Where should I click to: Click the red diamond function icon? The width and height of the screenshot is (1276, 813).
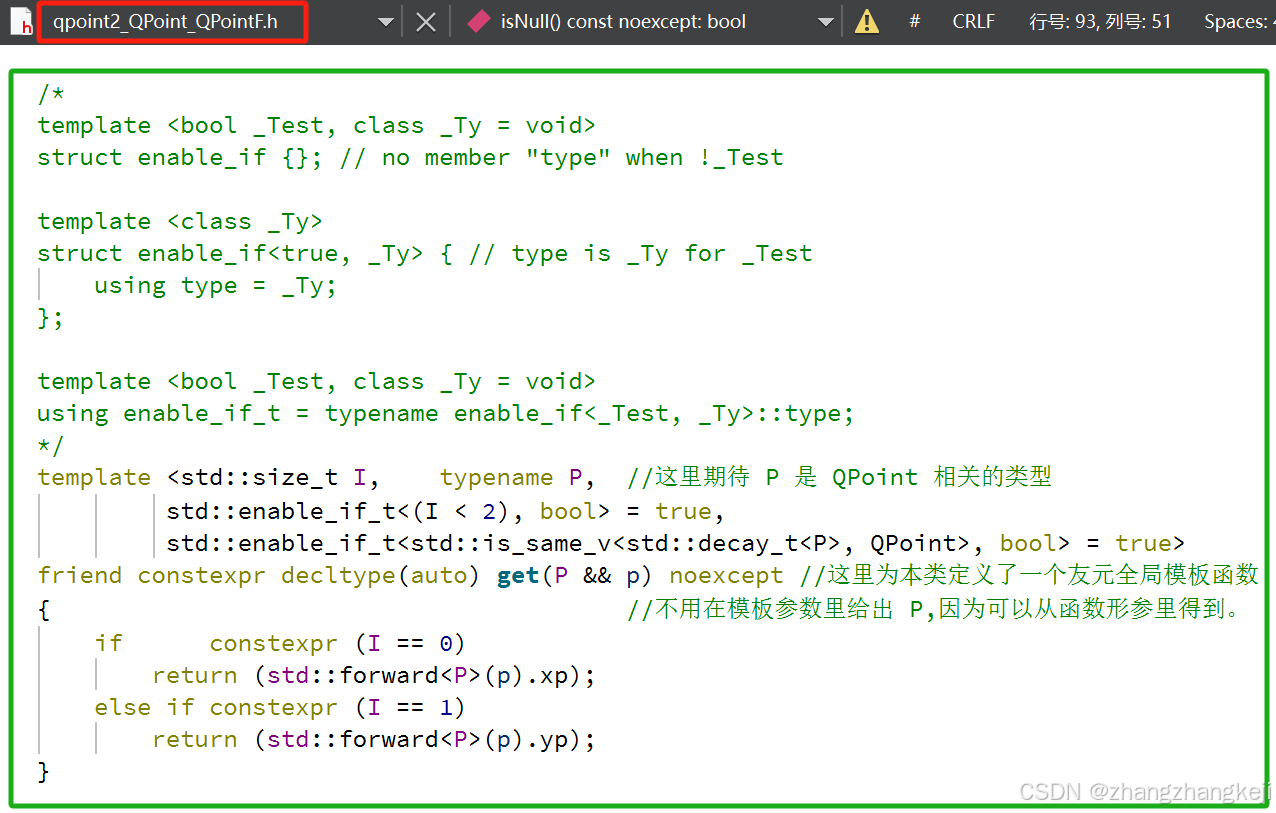tap(478, 21)
